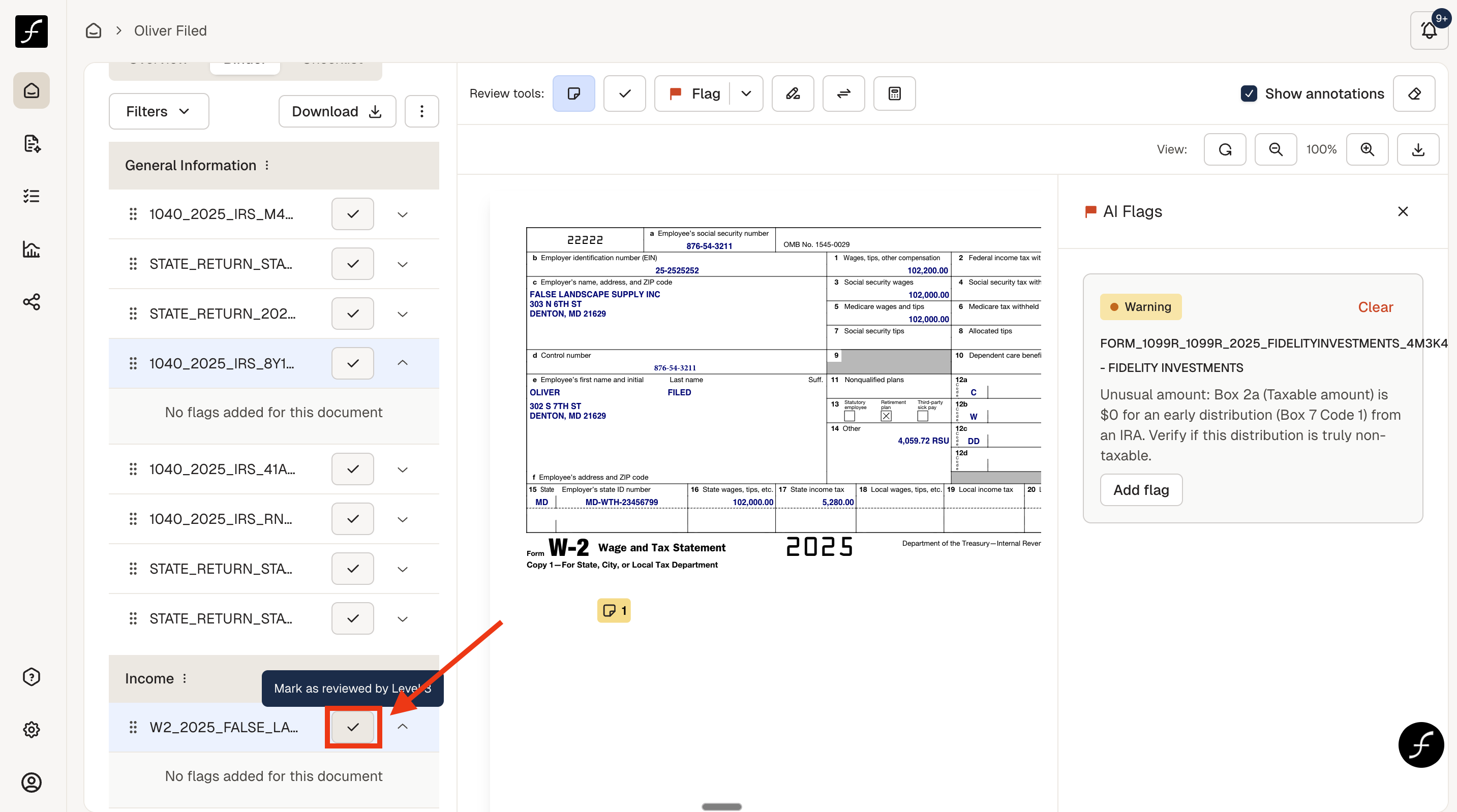Download the viewed document icon

coord(1418,149)
